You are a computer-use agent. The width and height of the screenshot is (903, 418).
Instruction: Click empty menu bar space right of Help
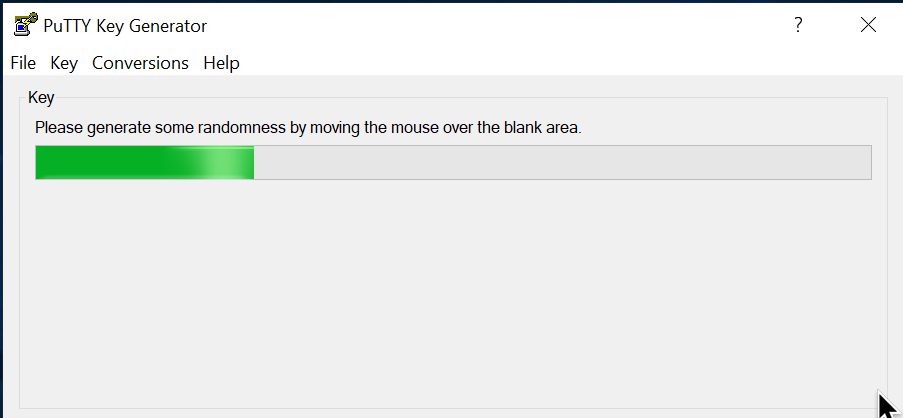(570, 63)
